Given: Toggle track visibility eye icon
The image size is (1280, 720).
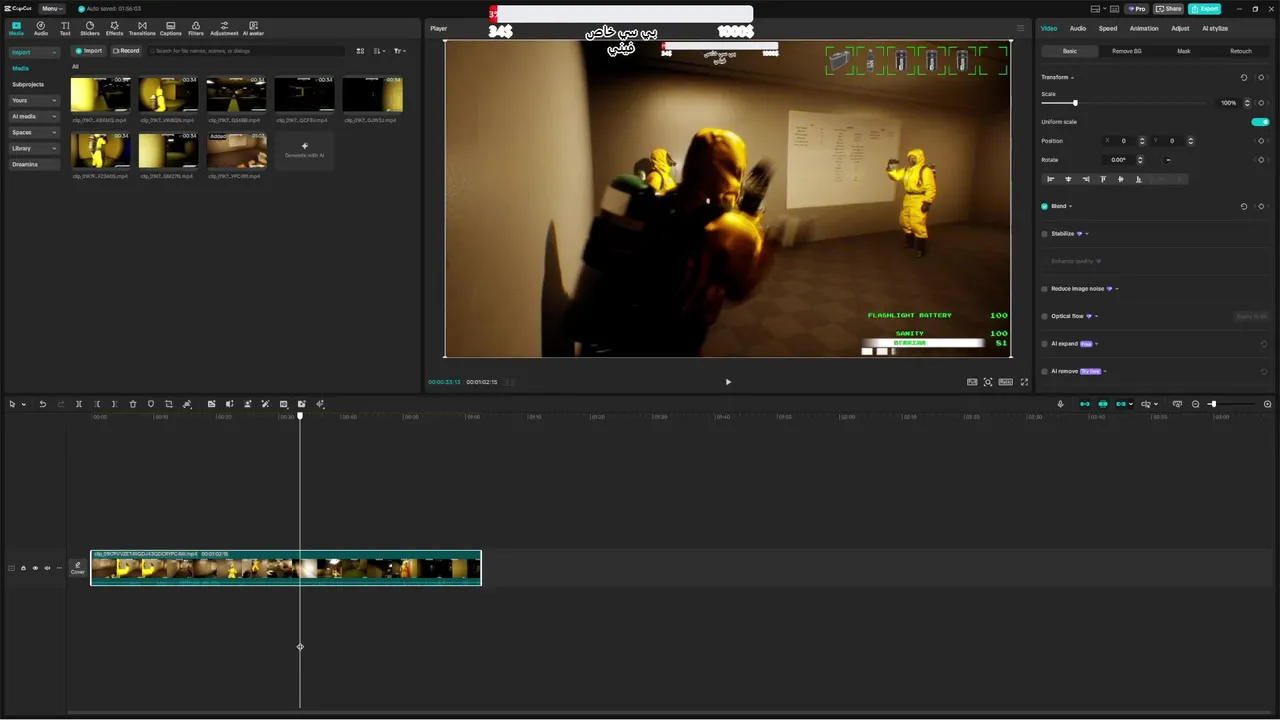Looking at the screenshot, I should 35,568.
